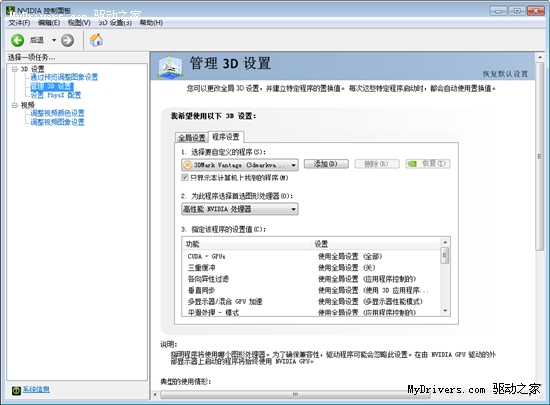Screen dimensions: 550x405
Task: Collapse the 3D 设置 tree node
Action: [x=15, y=69]
